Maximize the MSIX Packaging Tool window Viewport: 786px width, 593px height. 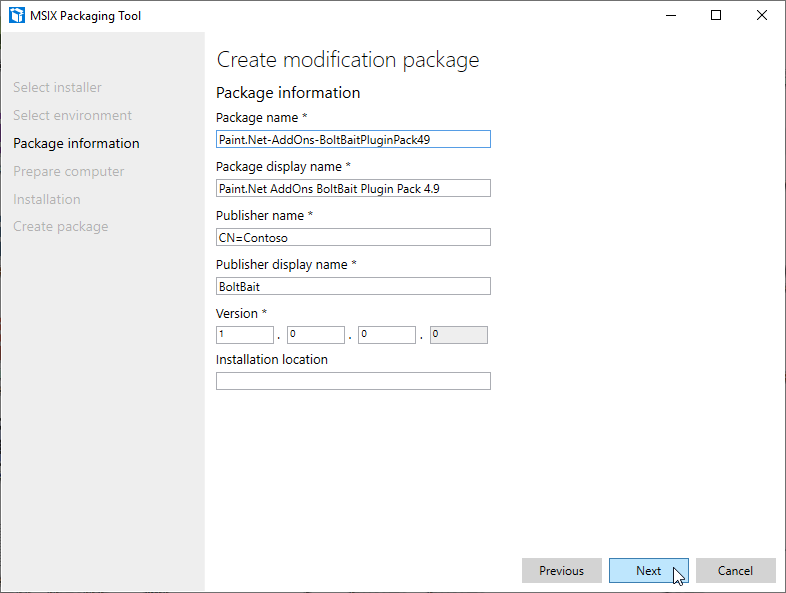716,15
